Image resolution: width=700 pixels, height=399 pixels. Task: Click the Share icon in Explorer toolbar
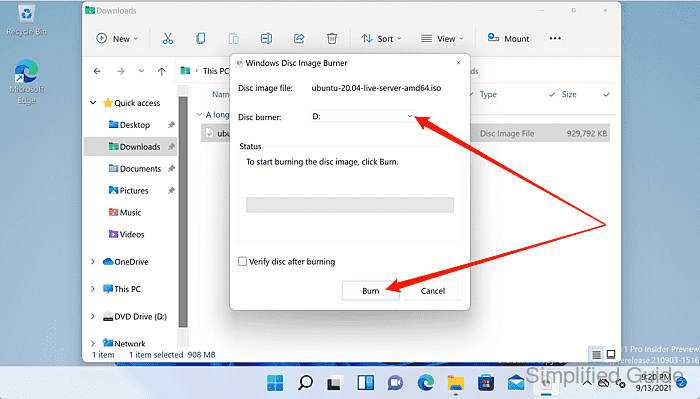299,39
